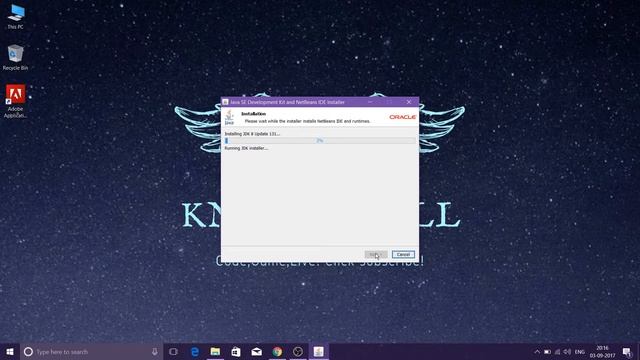The image size is (640, 360).
Task: Launch Microsoft Edge from taskbar
Action: pos(195,351)
